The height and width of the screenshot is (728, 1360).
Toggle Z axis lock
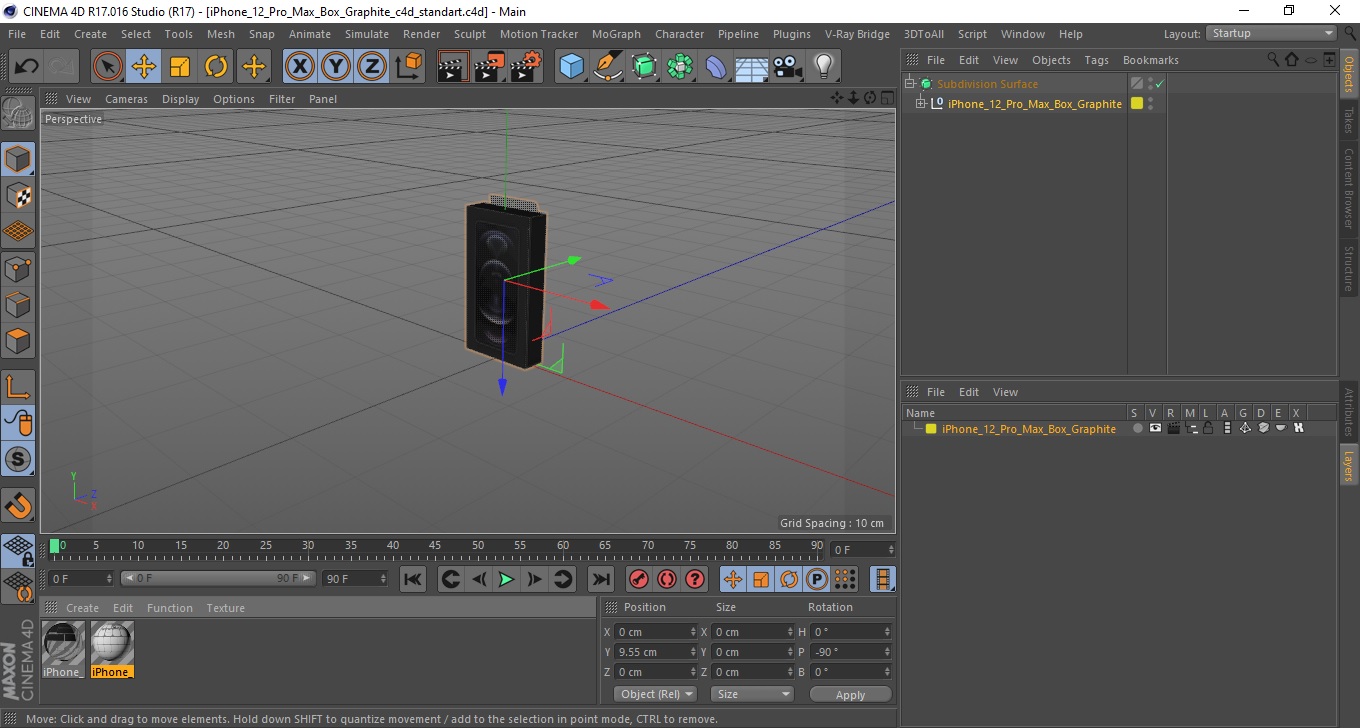(372, 67)
